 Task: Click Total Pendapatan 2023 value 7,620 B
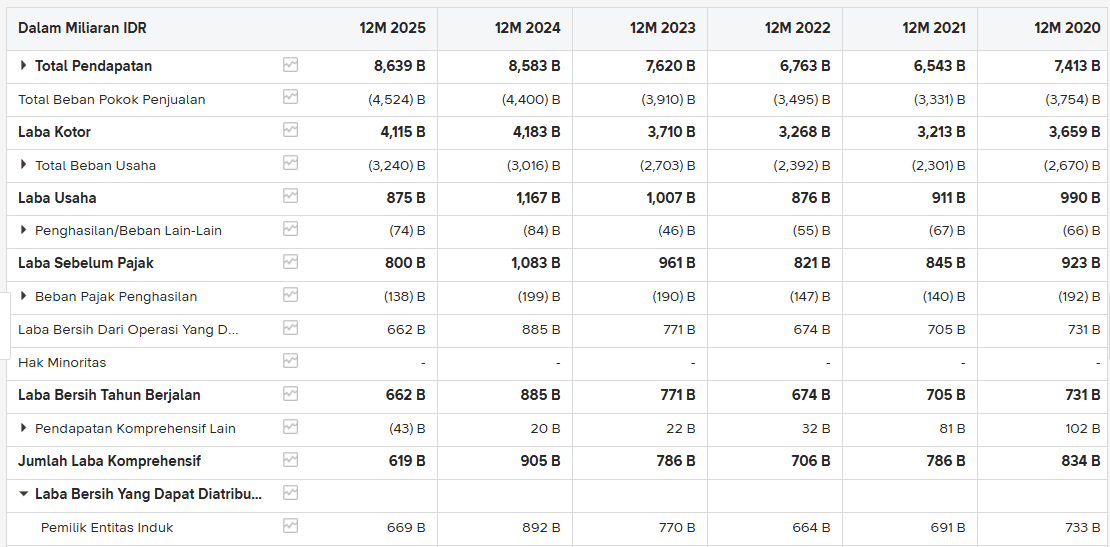670,67
